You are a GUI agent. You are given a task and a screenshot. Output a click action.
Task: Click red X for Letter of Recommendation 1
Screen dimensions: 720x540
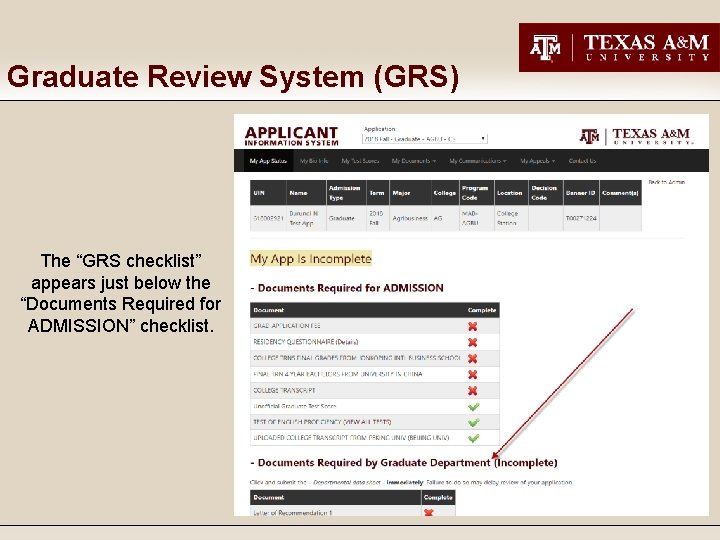point(429,512)
